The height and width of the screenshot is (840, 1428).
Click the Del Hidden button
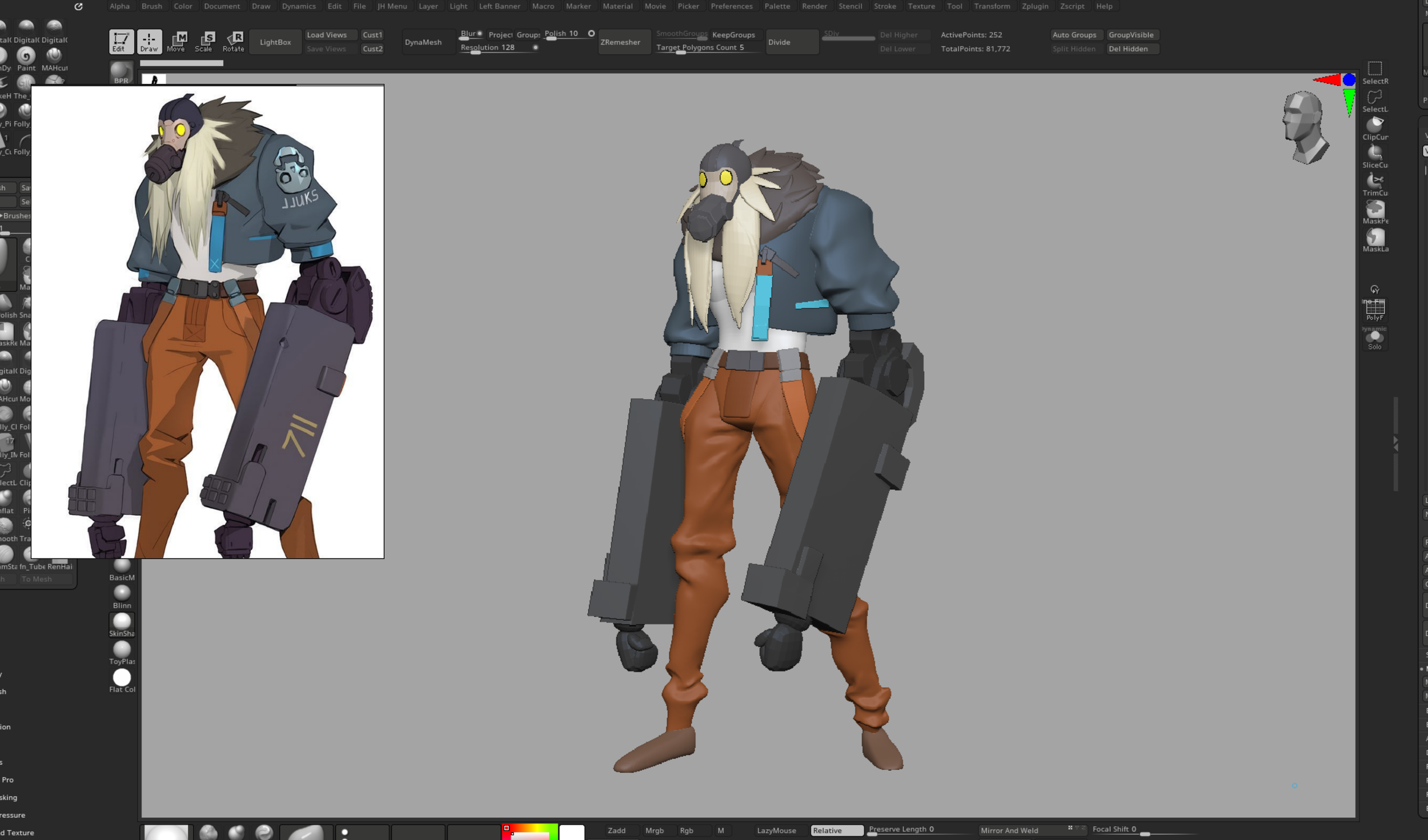click(1132, 49)
